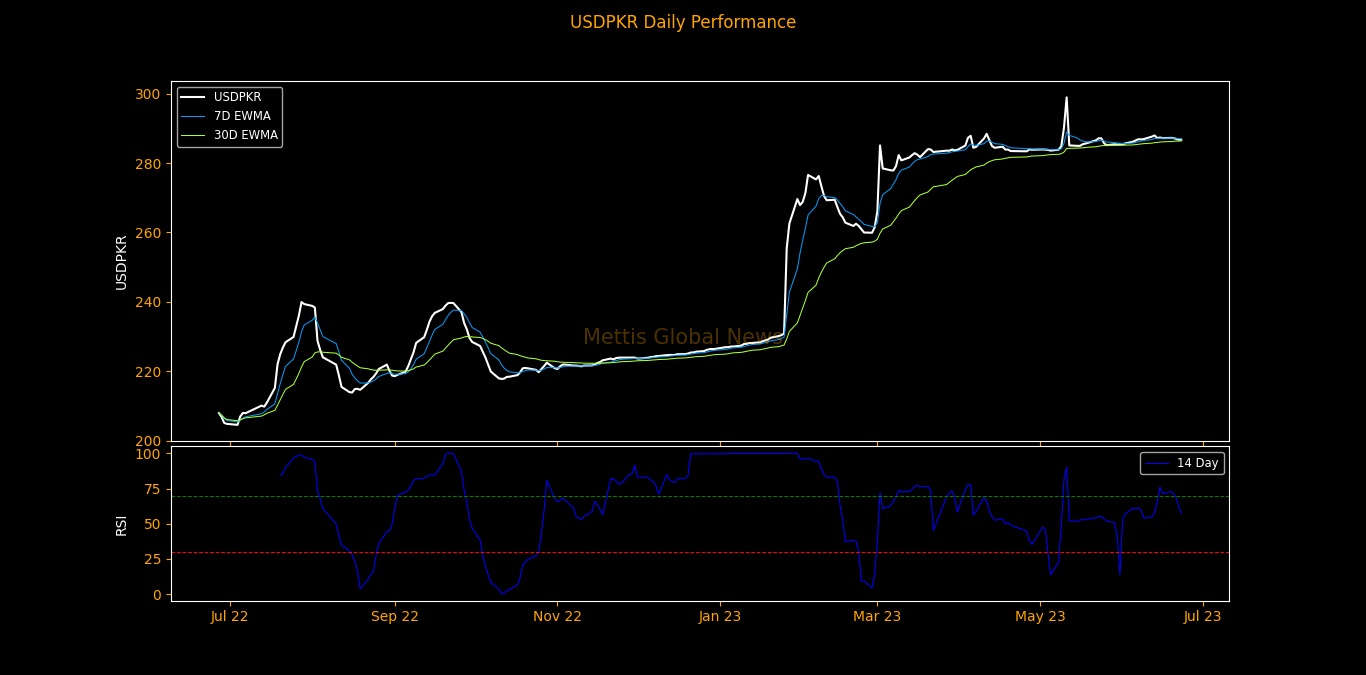
Task: Click the Jan 23 x-axis label
Action: (720, 617)
